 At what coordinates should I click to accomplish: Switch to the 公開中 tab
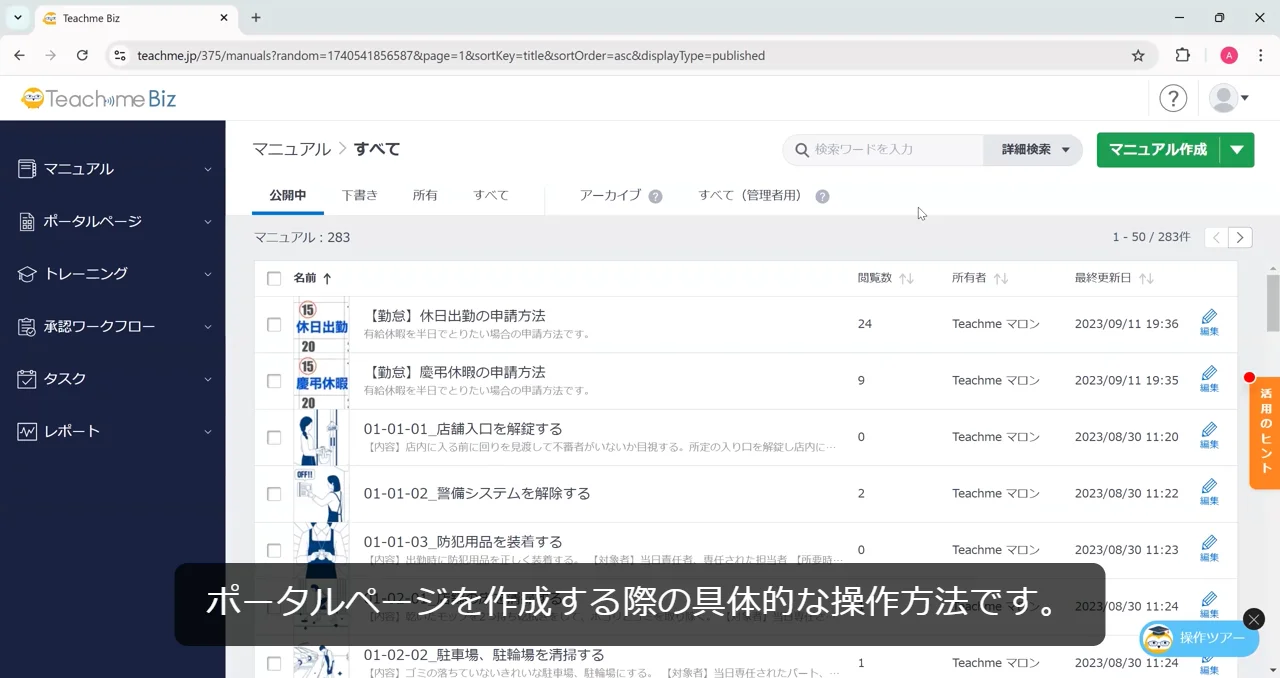[288, 196]
